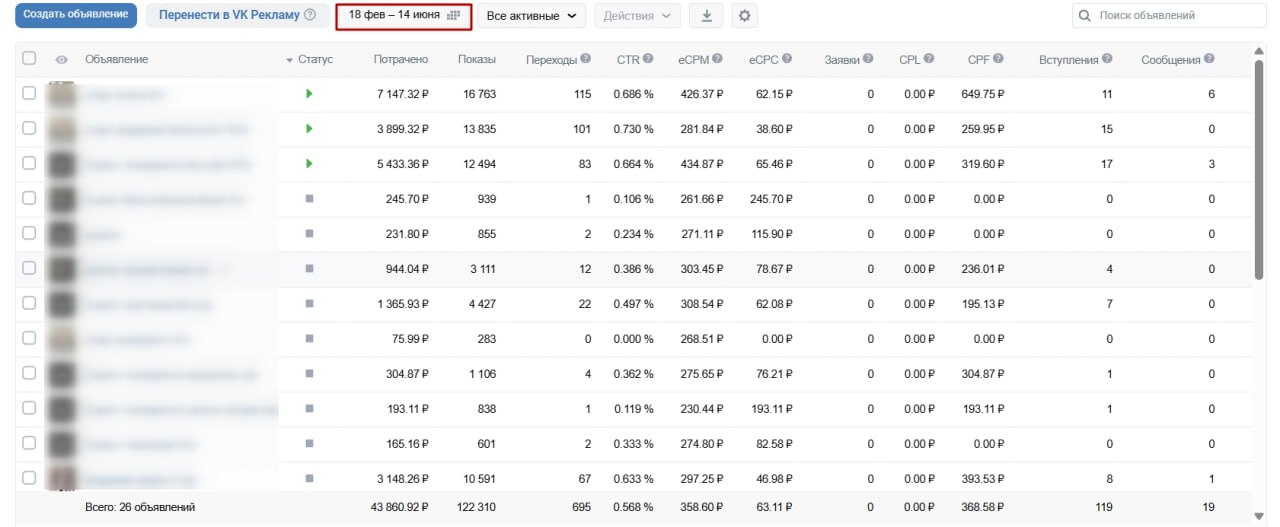The height and width of the screenshot is (527, 1280).
Task: Click the help icon beside Заявки header
Action: [868, 59]
